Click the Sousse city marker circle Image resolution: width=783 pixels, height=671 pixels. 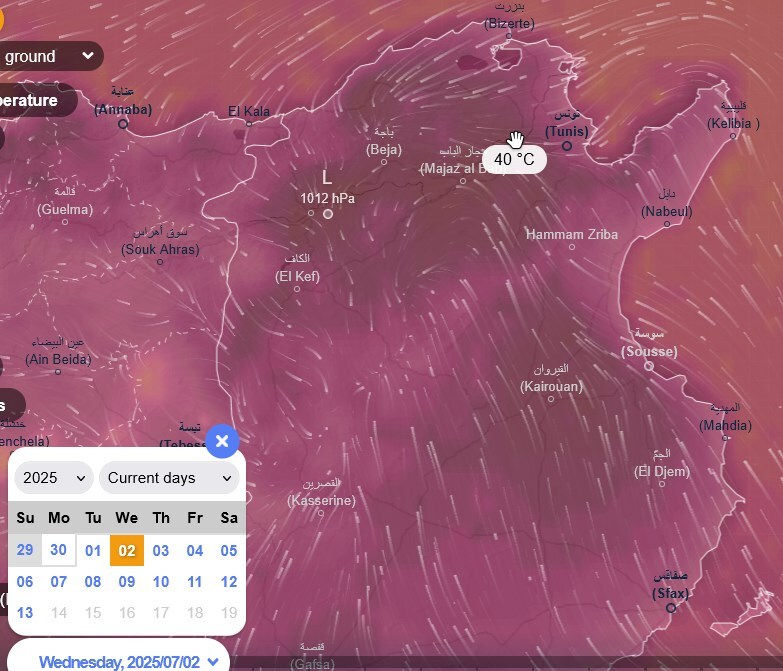pos(649,367)
